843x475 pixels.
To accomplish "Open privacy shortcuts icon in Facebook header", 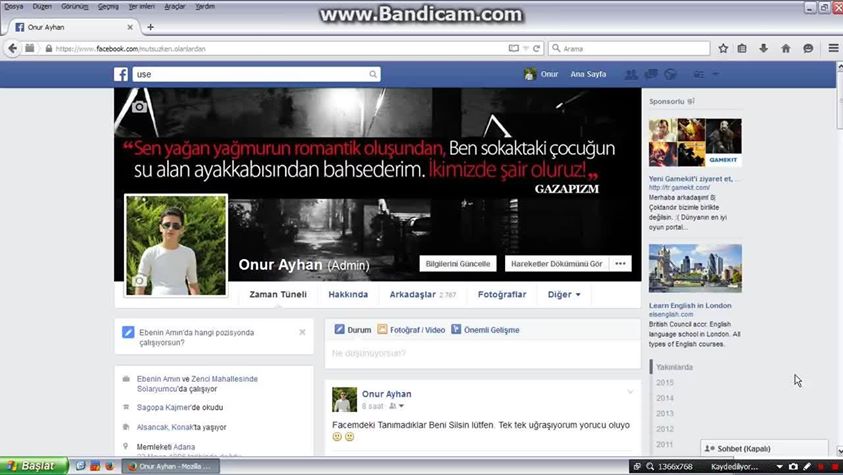I will tap(698, 74).
